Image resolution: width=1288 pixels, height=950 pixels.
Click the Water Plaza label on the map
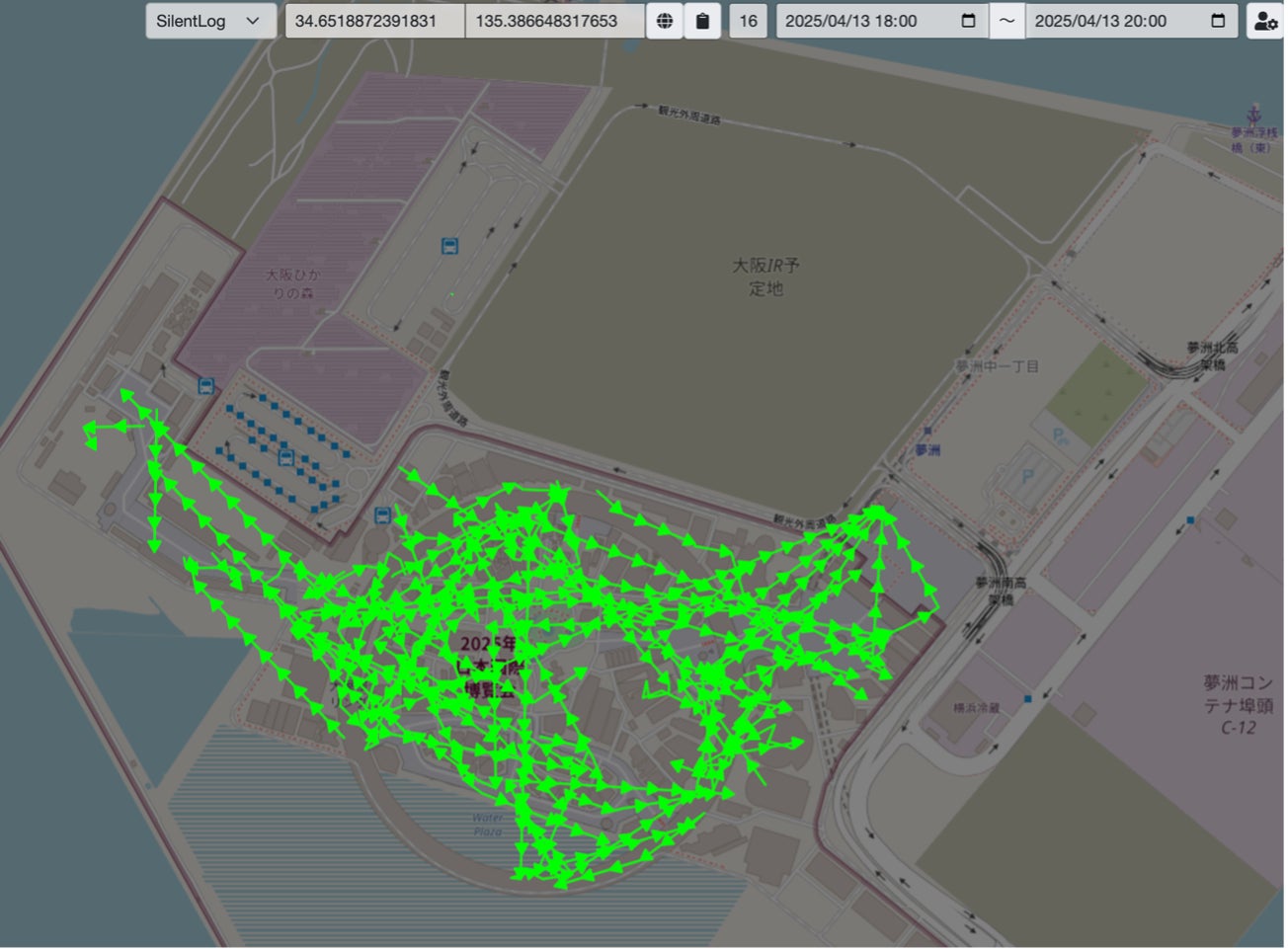pos(488,825)
